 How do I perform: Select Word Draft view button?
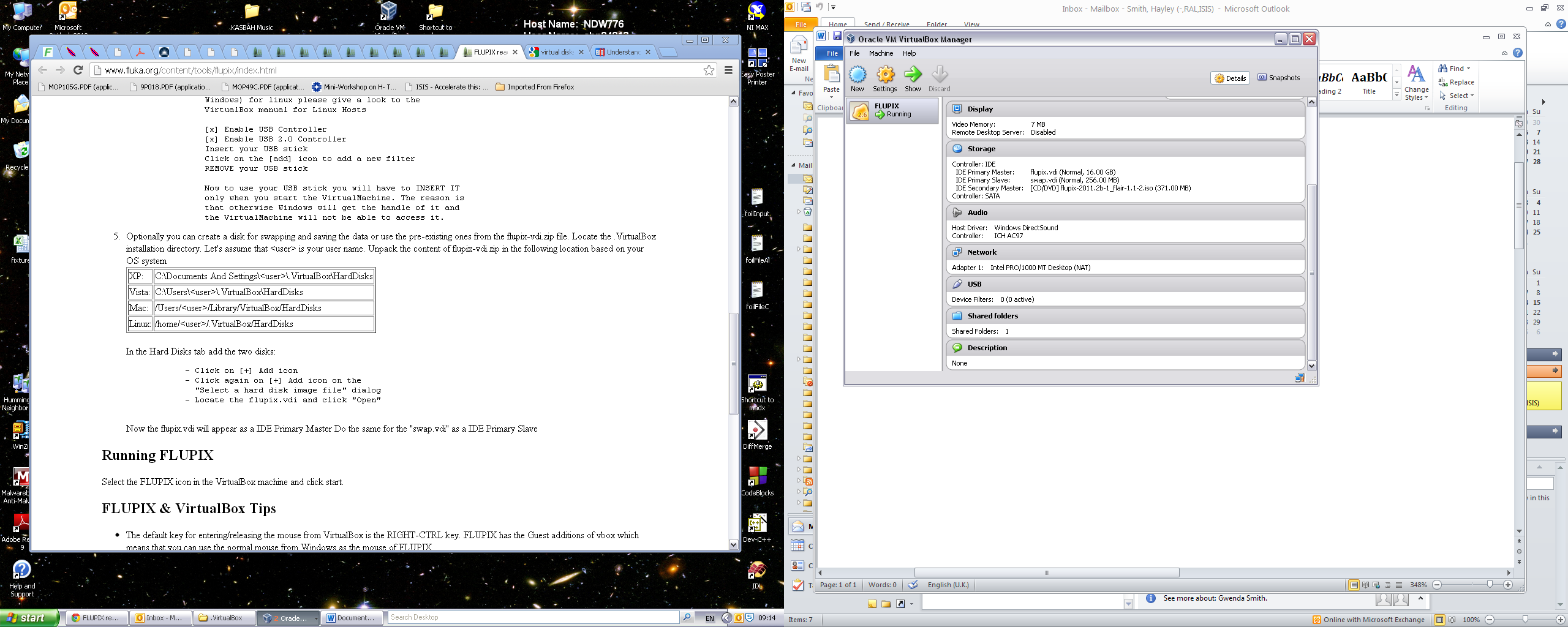point(1399,585)
